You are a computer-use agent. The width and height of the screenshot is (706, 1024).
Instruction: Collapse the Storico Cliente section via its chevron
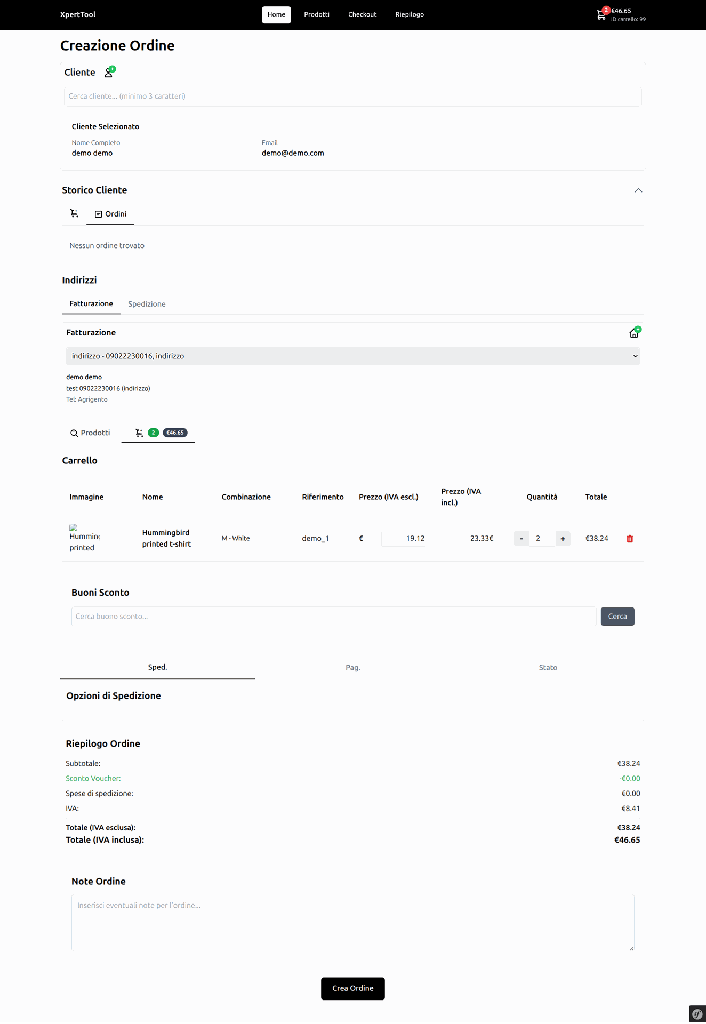tap(638, 190)
